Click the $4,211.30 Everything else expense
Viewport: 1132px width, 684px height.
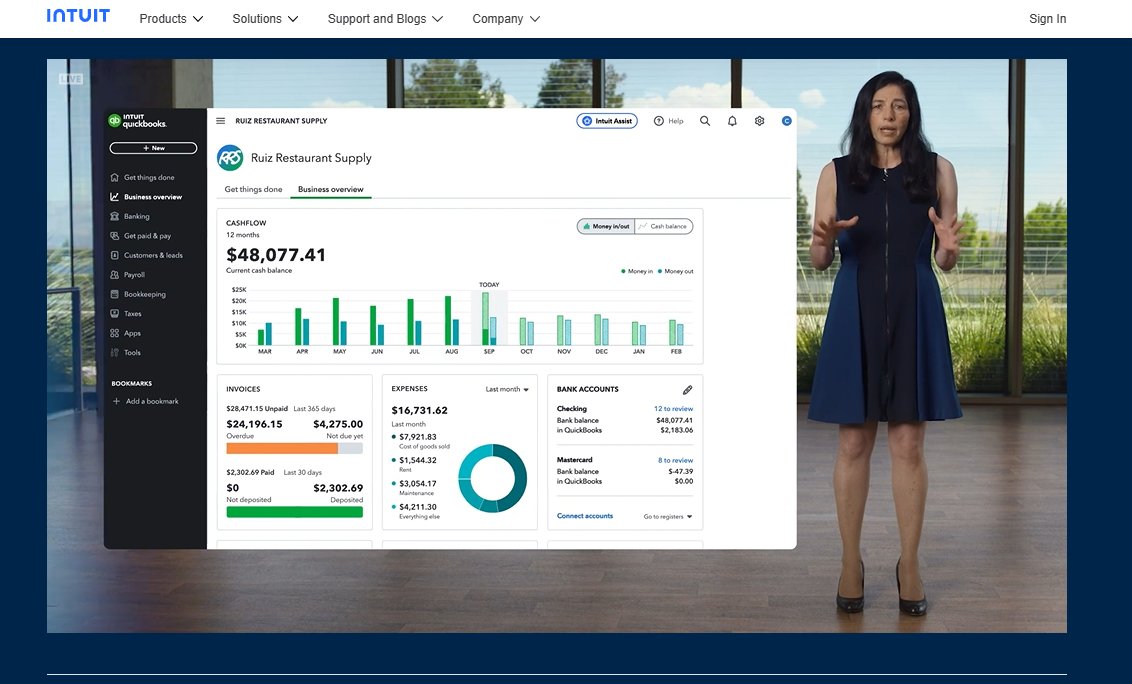click(418, 507)
